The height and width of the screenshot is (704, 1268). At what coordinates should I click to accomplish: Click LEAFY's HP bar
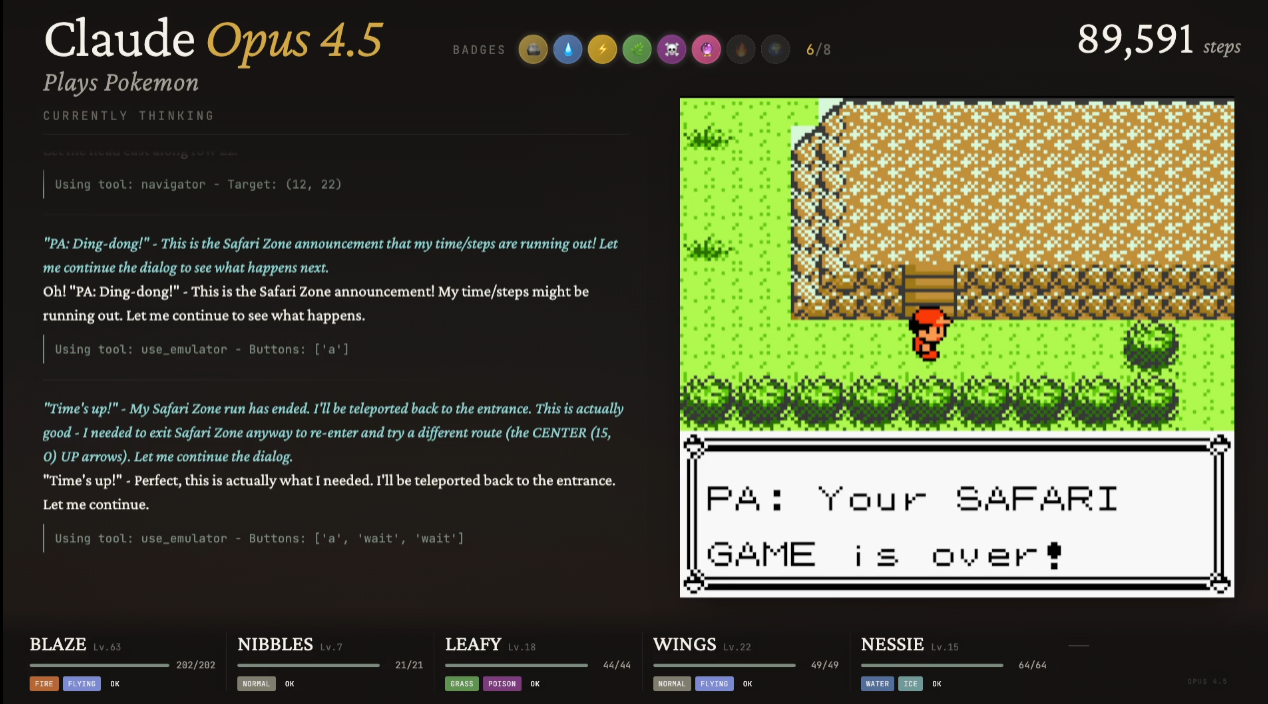(x=516, y=665)
